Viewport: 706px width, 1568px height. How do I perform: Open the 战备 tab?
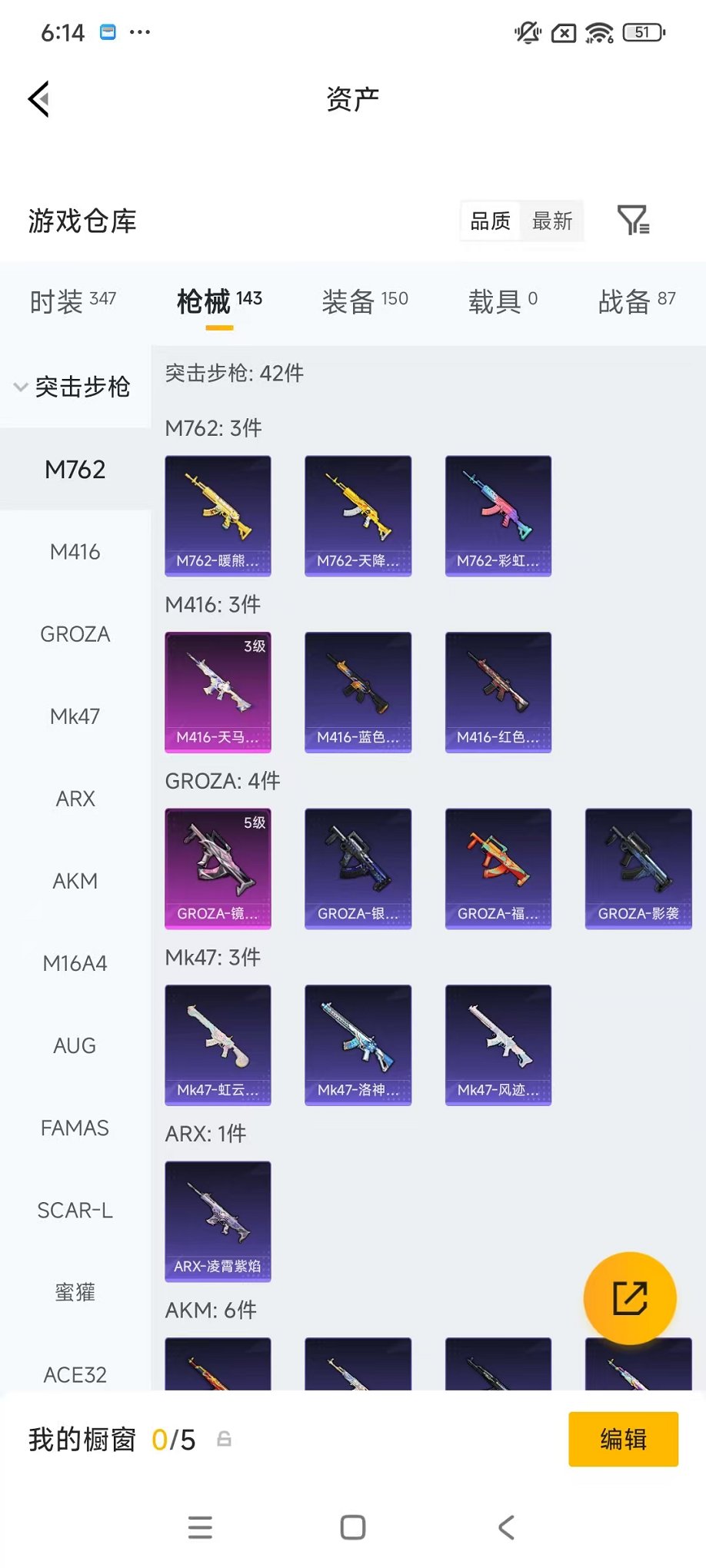tap(637, 301)
